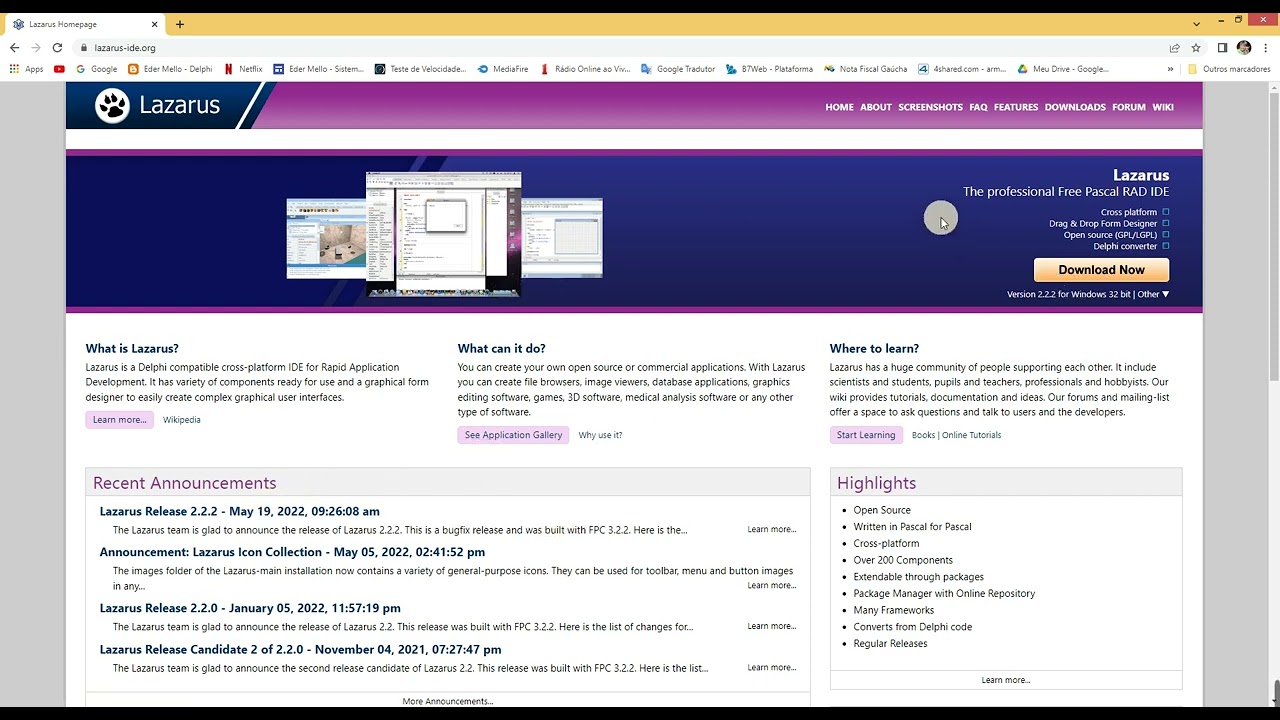Image resolution: width=1280 pixels, height=720 pixels.
Task: Open the FEATURES menu item
Action: pyautogui.click(x=1016, y=107)
